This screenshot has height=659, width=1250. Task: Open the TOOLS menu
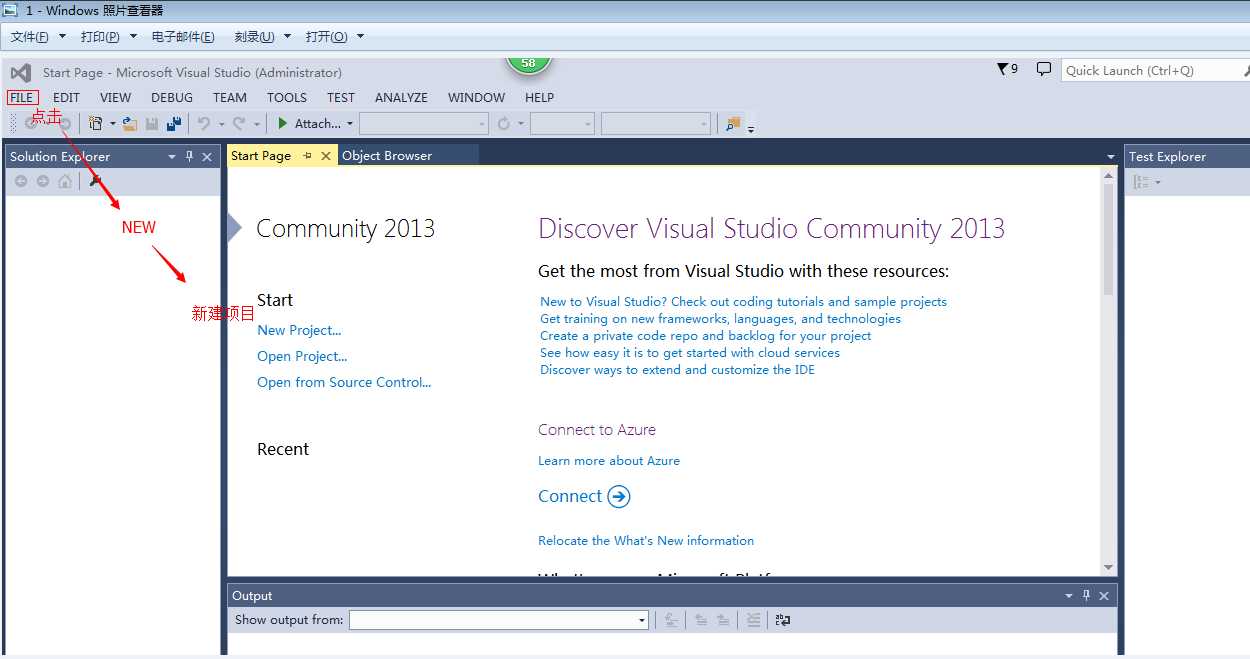click(x=287, y=97)
